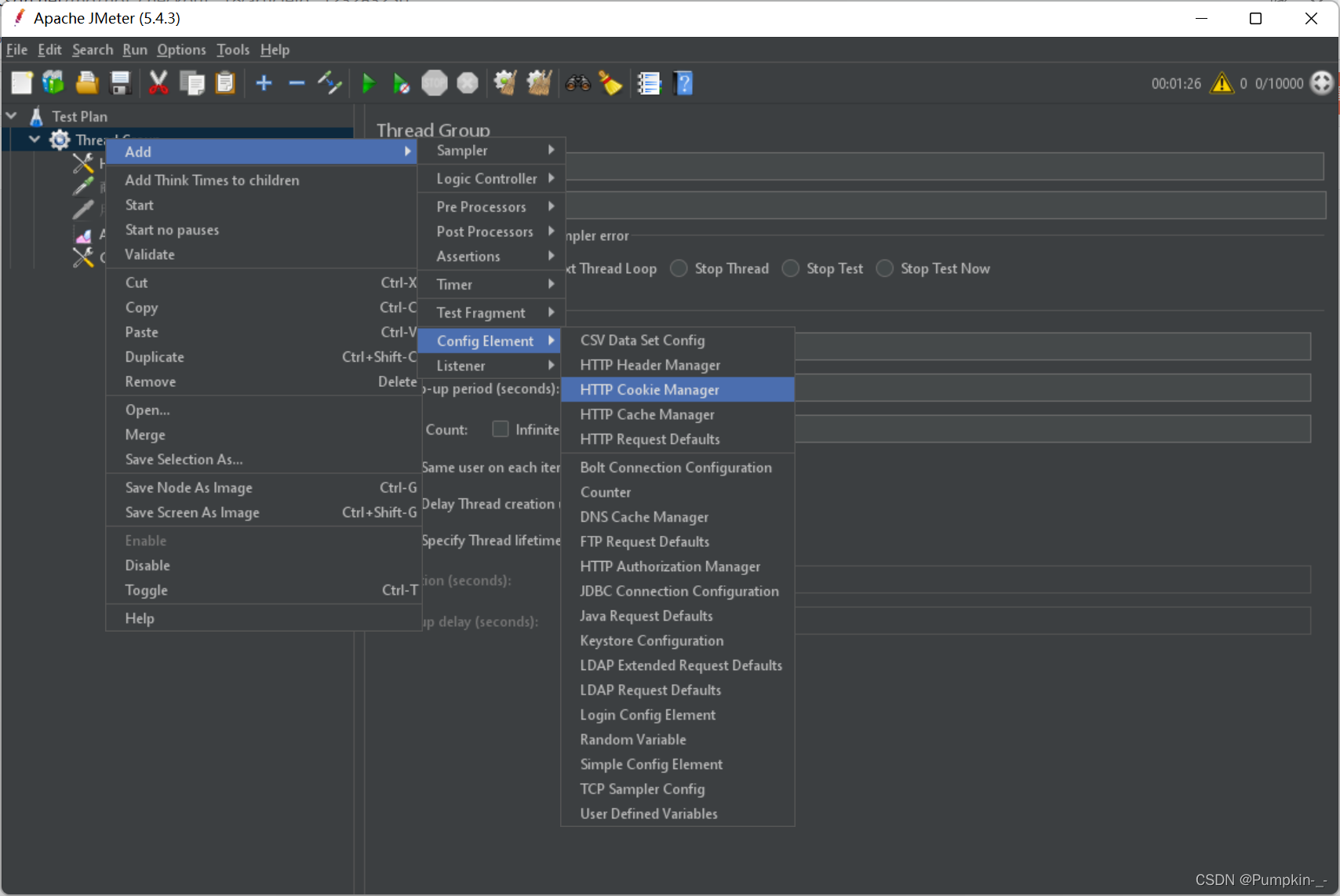Choose JDBC Connection Configuration entry
1340x896 pixels.
tap(678, 591)
